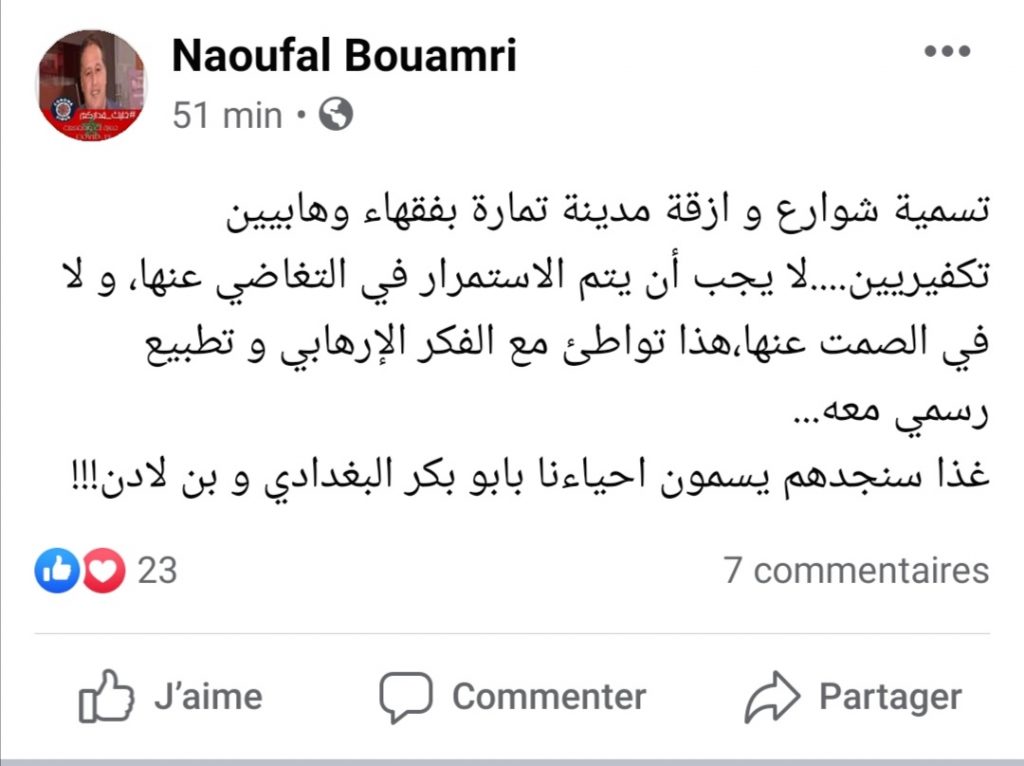This screenshot has height=766, width=1024.
Task: Click the speech bubble icon beside Commenter
Action: (x=406, y=697)
